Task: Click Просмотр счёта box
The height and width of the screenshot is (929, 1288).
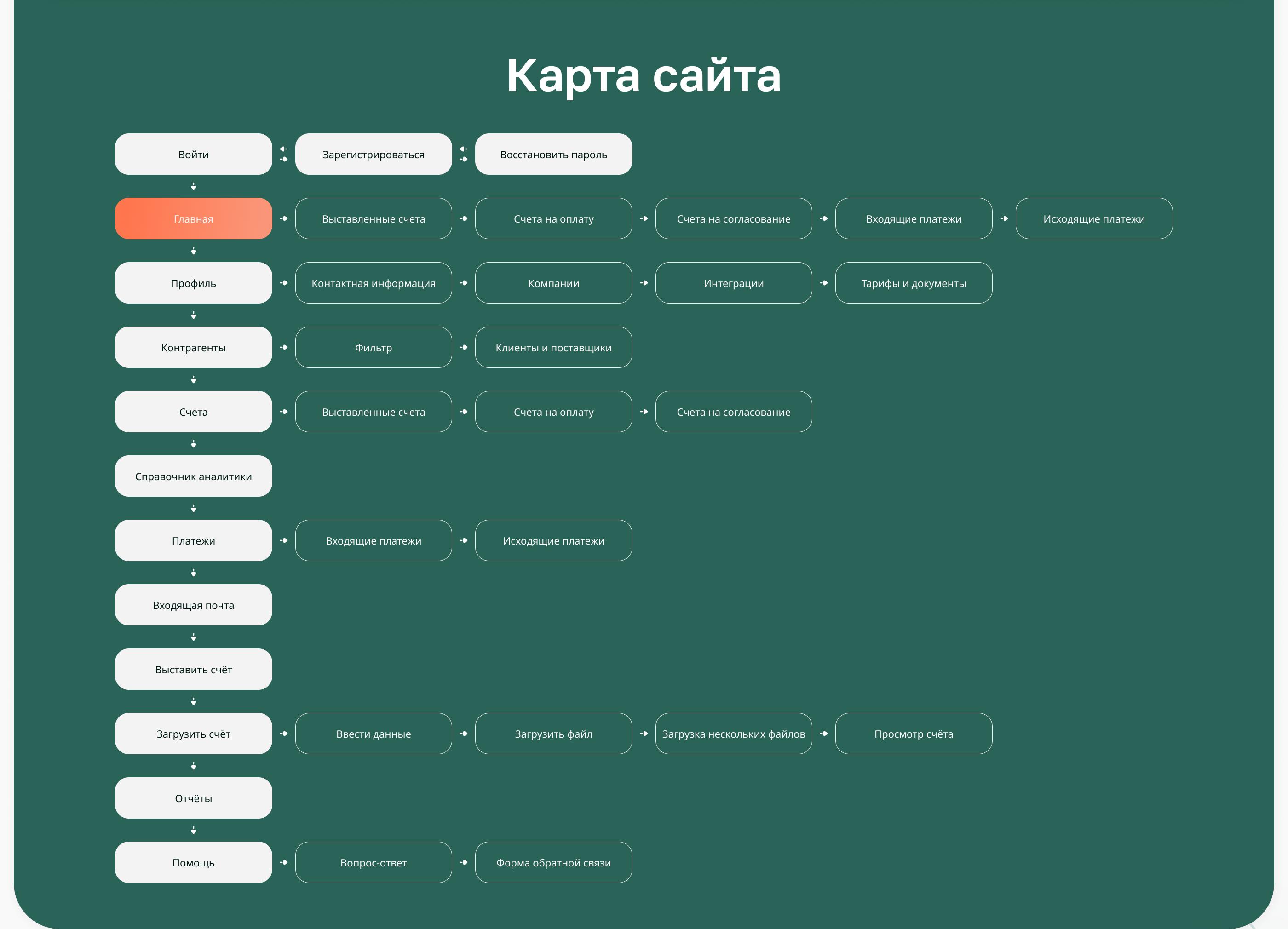Action: point(913,734)
